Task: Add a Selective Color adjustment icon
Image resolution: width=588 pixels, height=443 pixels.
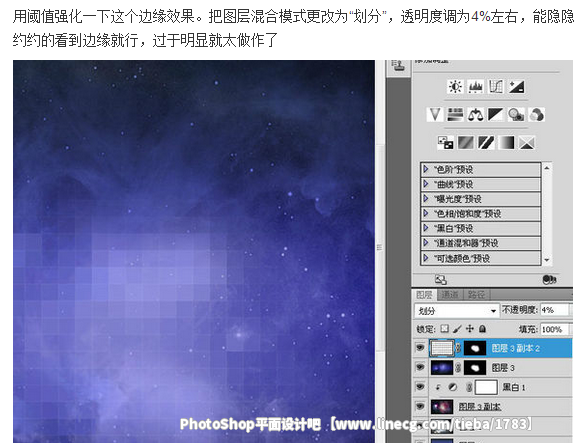Action: [527, 143]
